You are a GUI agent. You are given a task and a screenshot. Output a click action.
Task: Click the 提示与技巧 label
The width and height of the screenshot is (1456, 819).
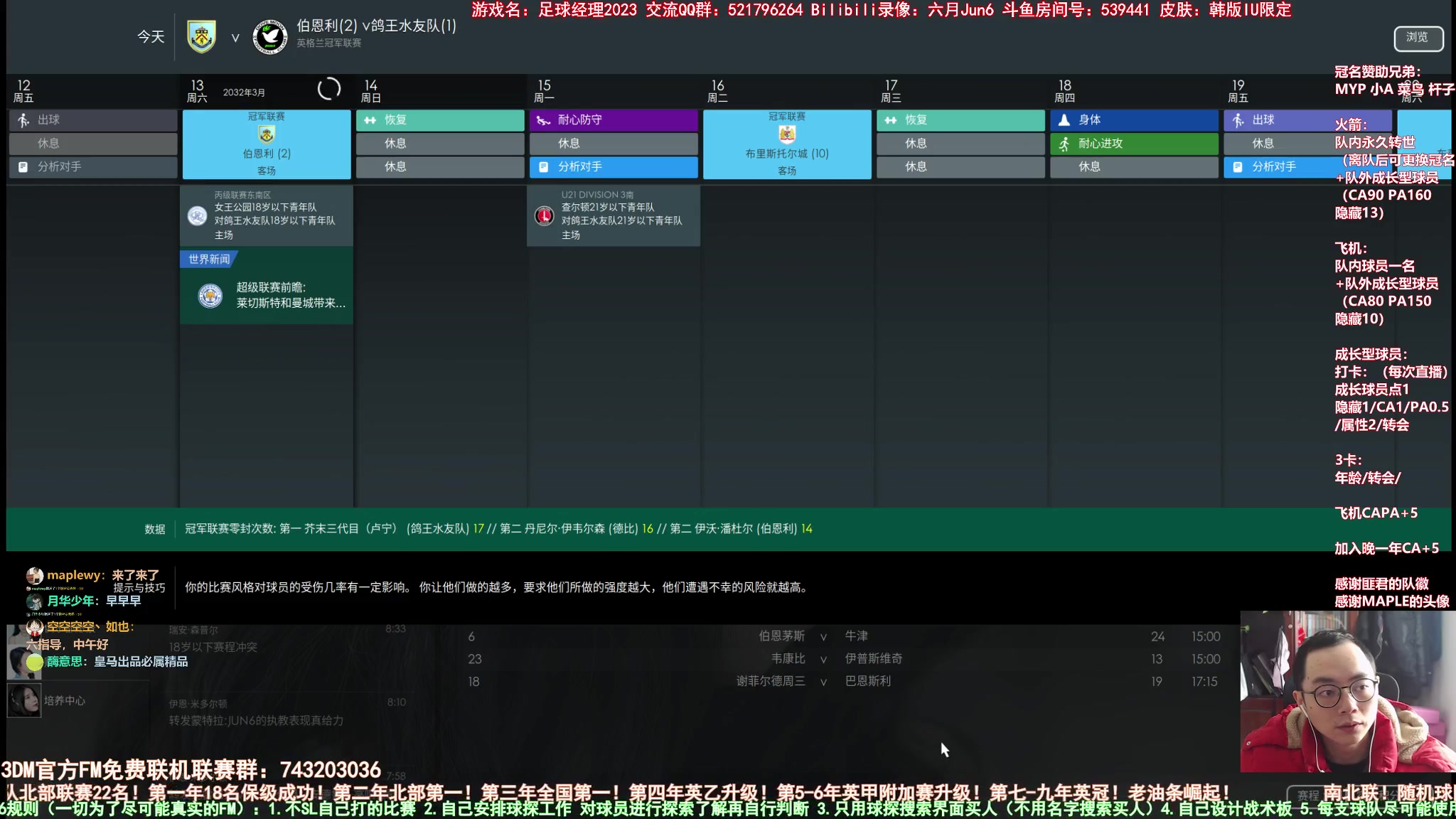click(139, 587)
